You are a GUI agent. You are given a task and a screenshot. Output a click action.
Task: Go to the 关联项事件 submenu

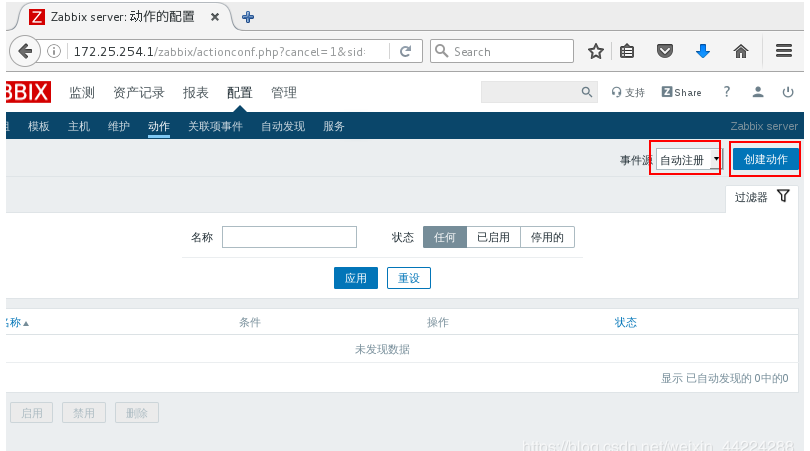[x=215, y=126]
